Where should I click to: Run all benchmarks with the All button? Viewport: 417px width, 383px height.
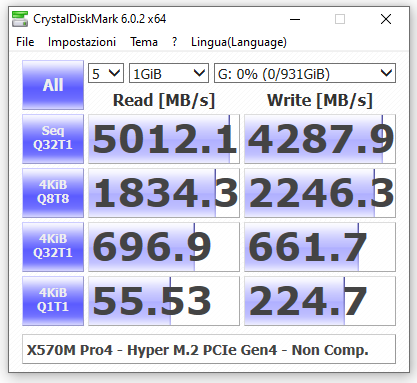53,85
